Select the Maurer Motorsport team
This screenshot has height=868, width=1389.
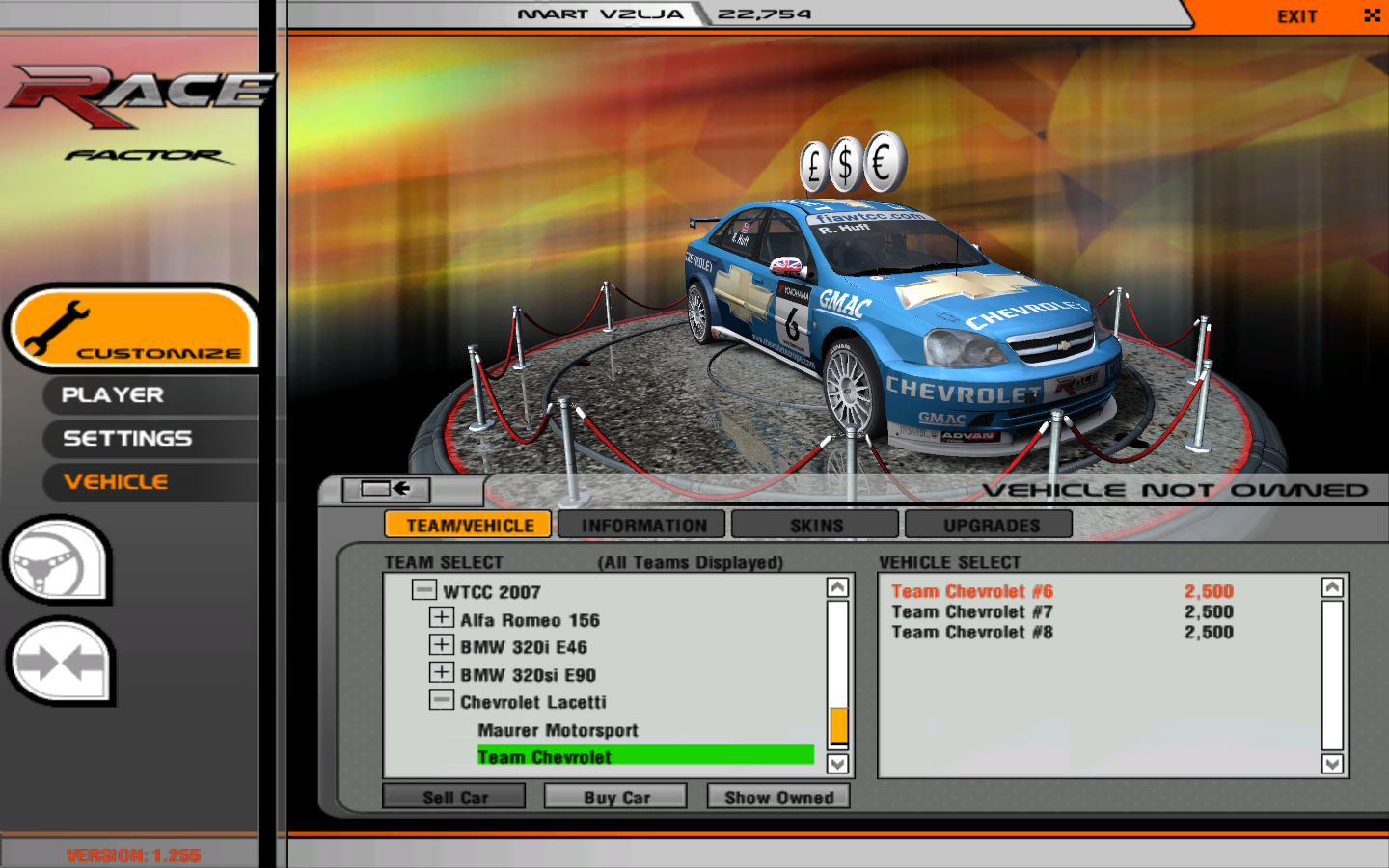click(x=558, y=730)
